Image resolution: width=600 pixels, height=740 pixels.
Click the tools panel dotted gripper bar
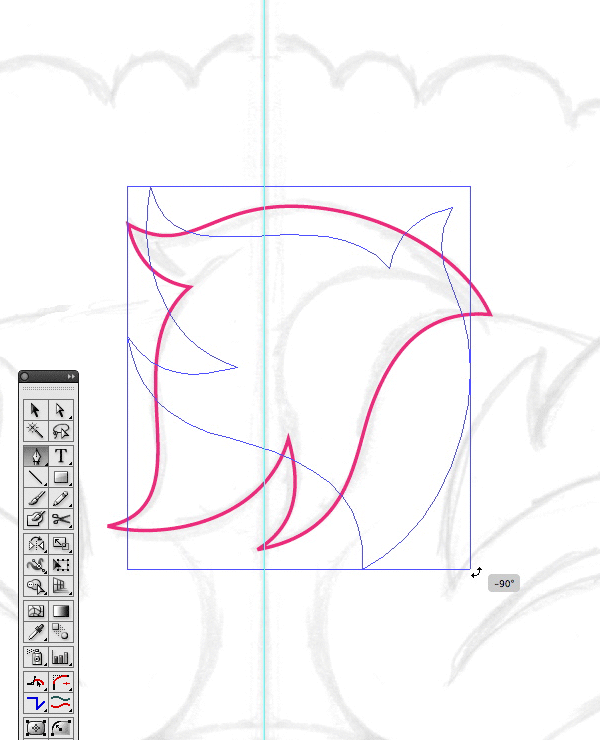(49, 388)
